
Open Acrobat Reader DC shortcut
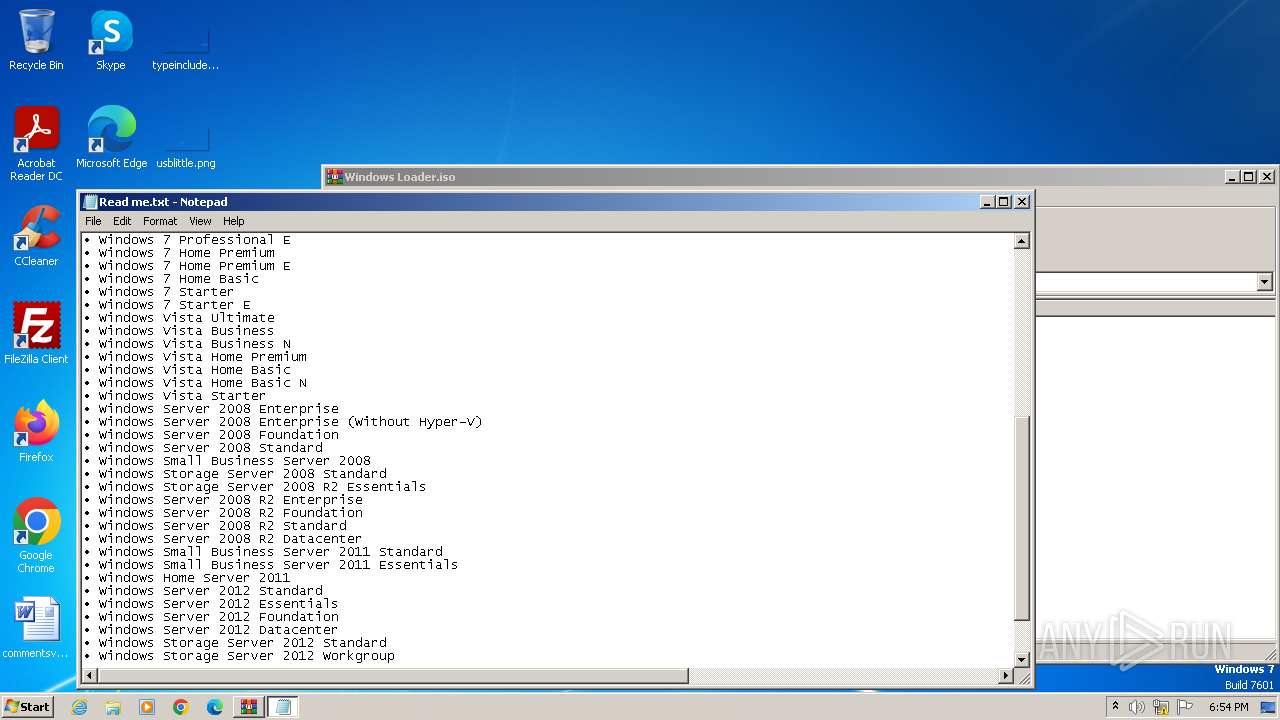(36, 144)
